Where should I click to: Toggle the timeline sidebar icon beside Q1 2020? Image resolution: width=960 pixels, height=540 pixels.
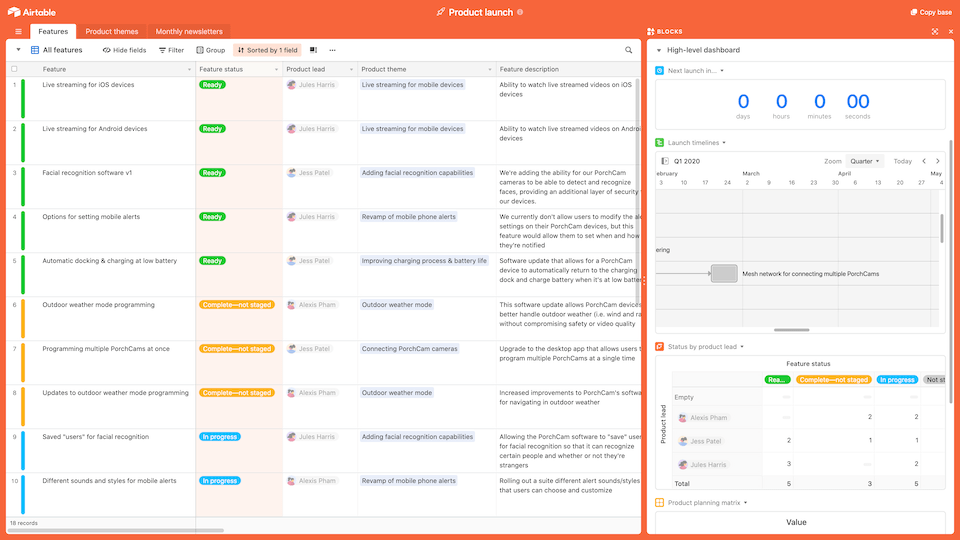[x=665, y=161]
